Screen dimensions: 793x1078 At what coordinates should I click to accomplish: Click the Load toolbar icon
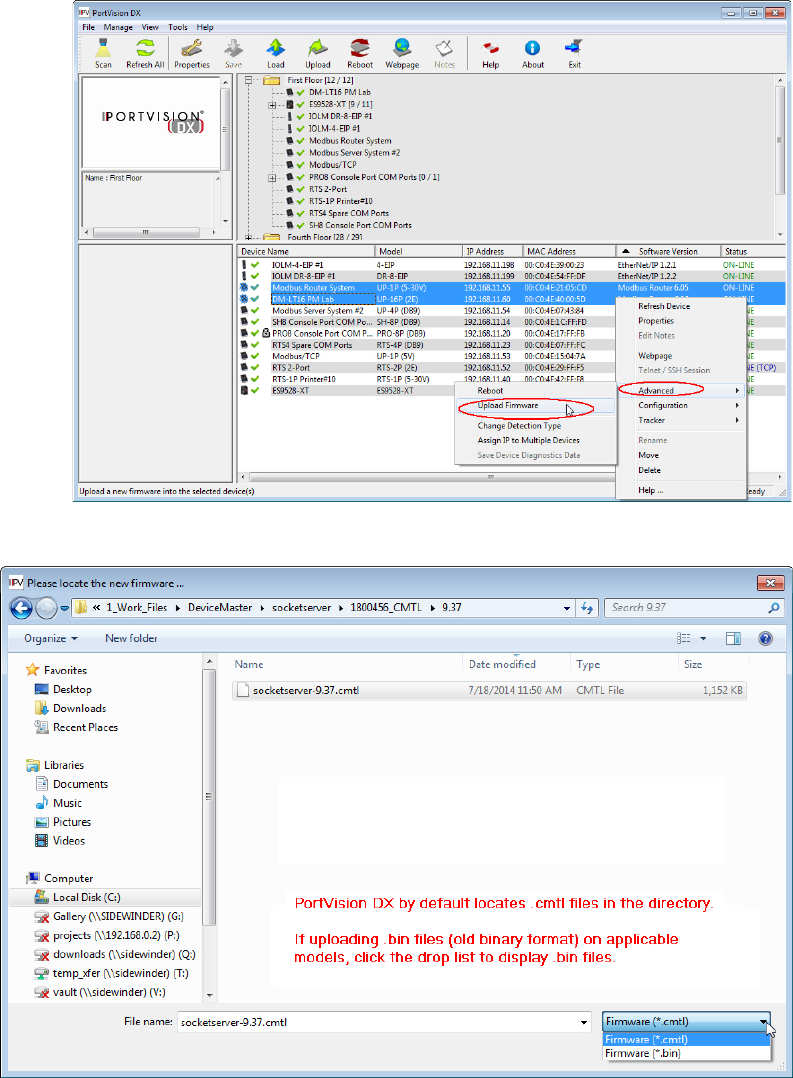point(276,54)
